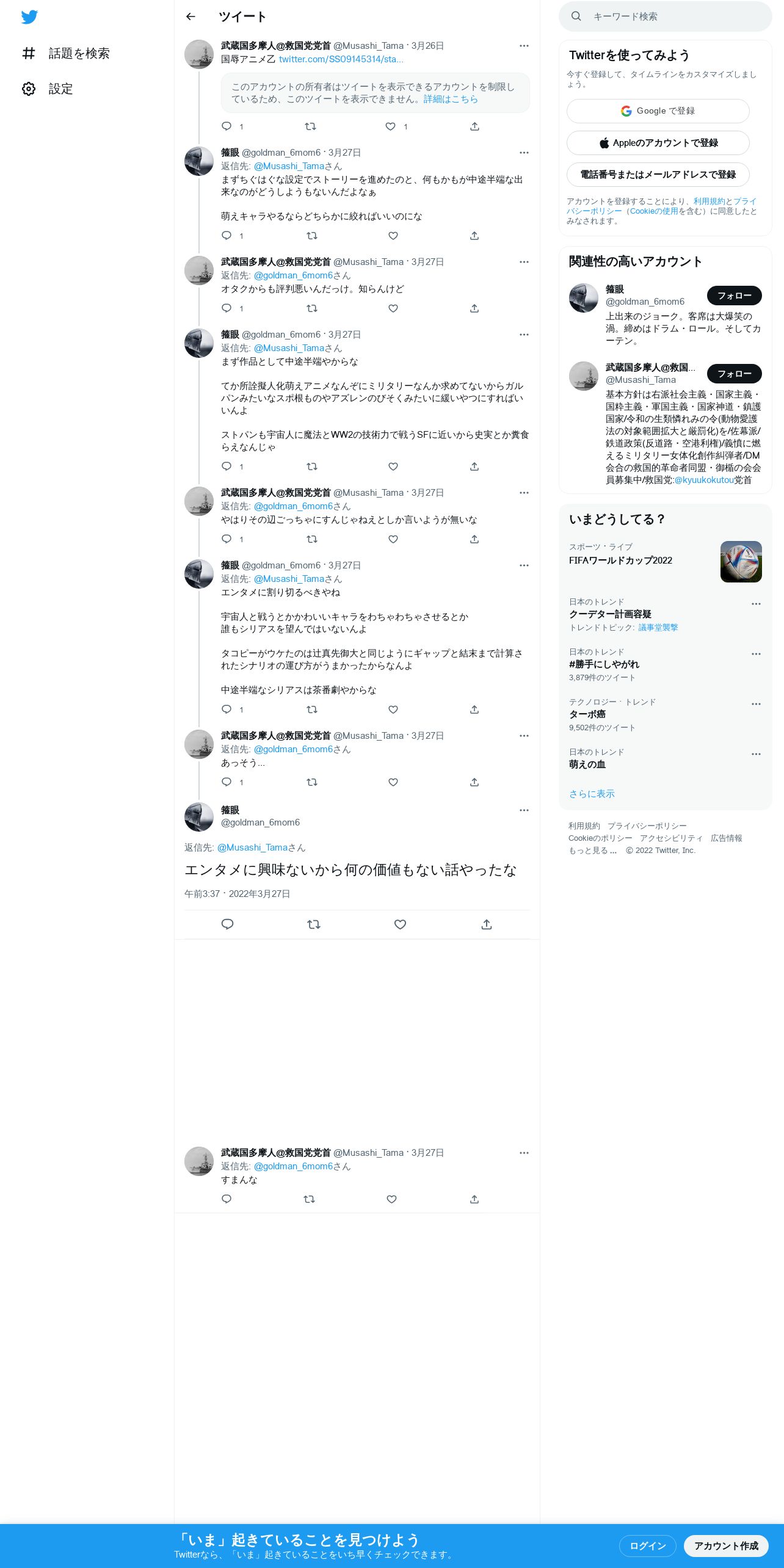
Task: Open settings gear in the left sidebar
Action: coord(29,89)
